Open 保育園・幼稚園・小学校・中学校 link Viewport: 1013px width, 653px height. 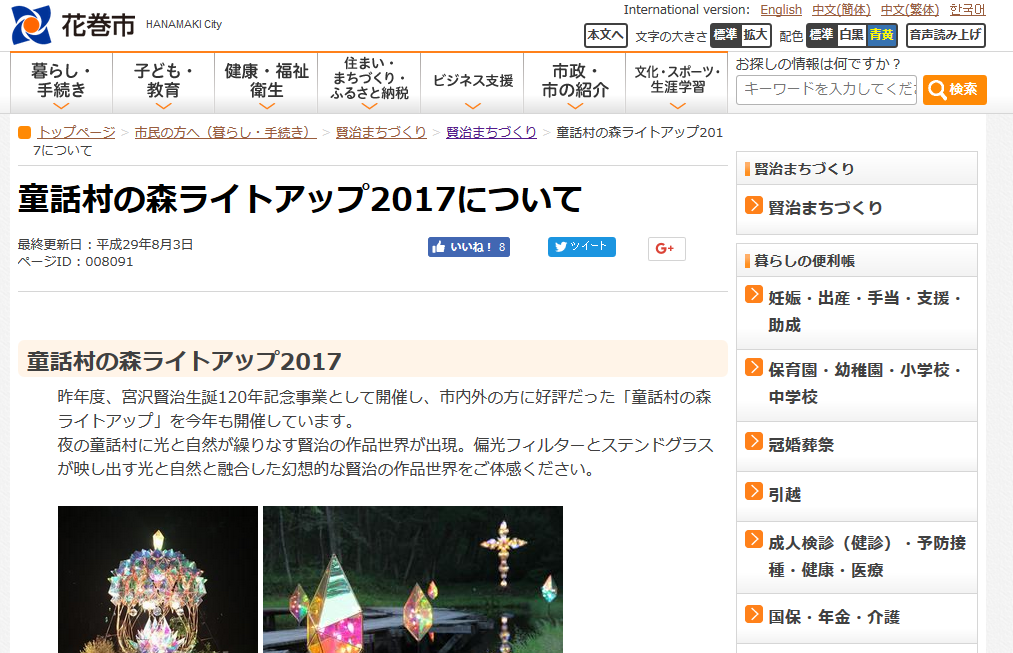tap(864, 383)
